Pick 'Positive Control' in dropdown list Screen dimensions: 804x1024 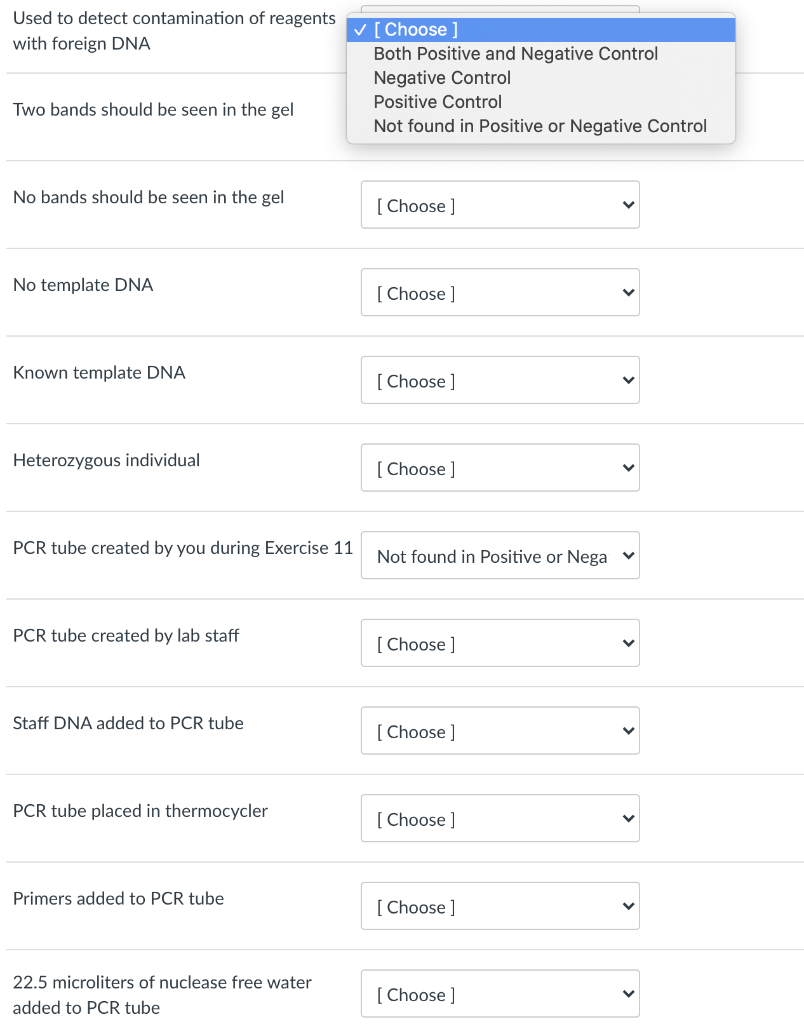437,102
